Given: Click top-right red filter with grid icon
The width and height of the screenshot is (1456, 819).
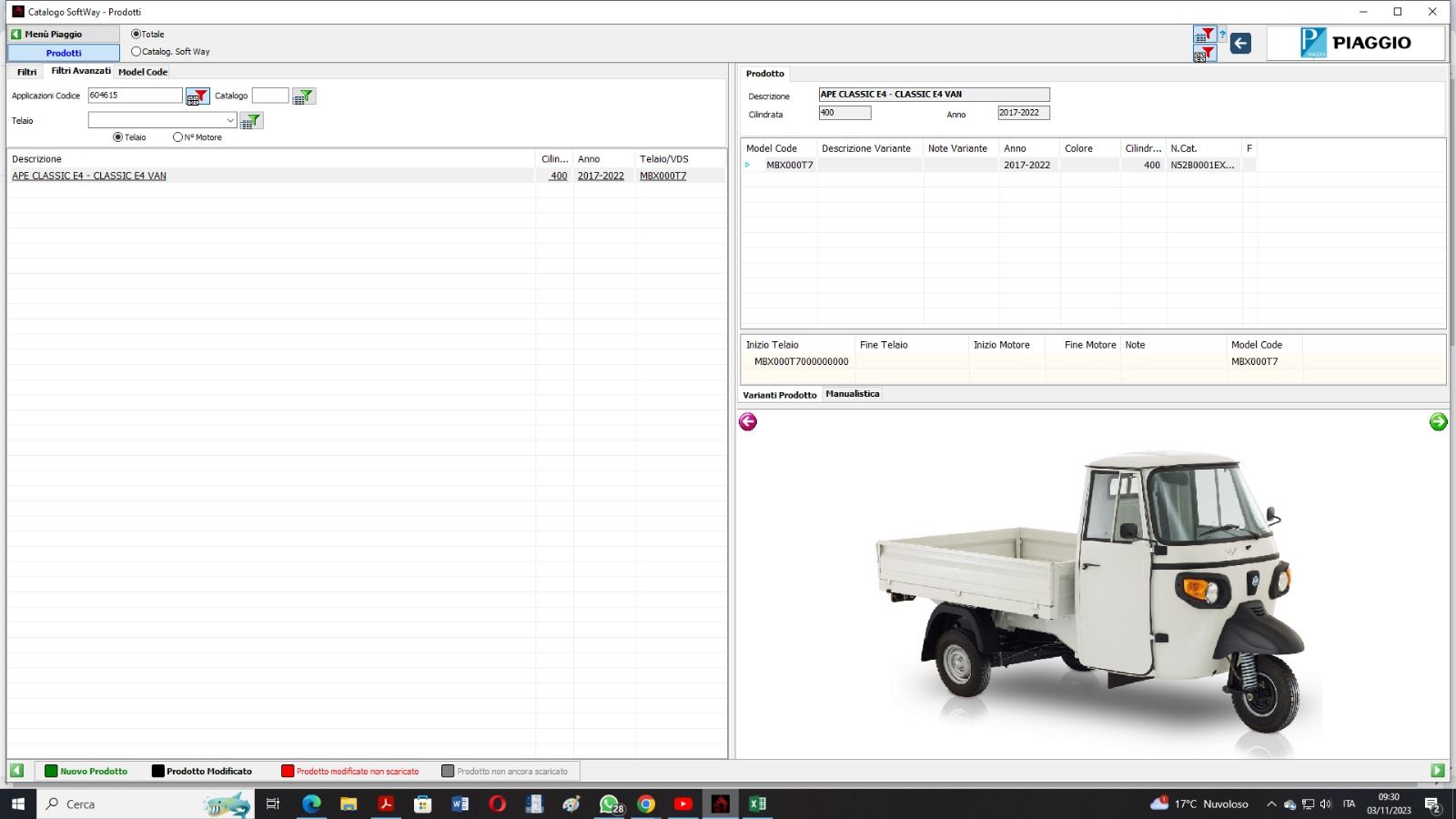Looking at the screenshot, I should click(1205, 35).
